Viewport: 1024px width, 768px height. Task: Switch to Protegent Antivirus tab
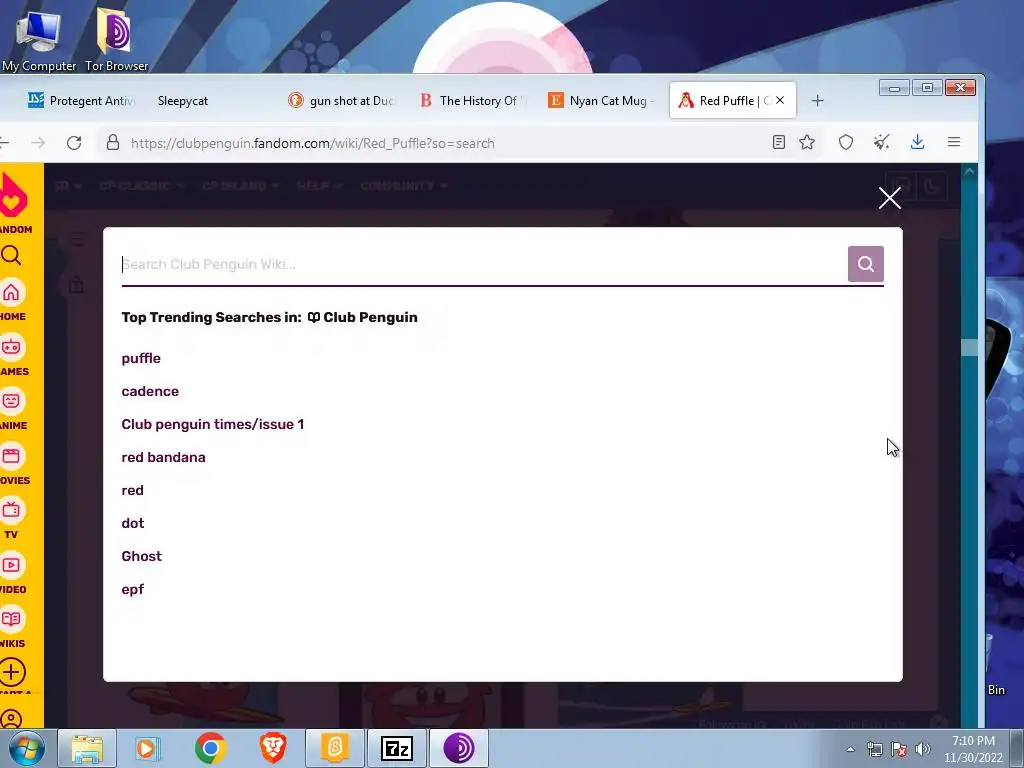pos(82,101)
